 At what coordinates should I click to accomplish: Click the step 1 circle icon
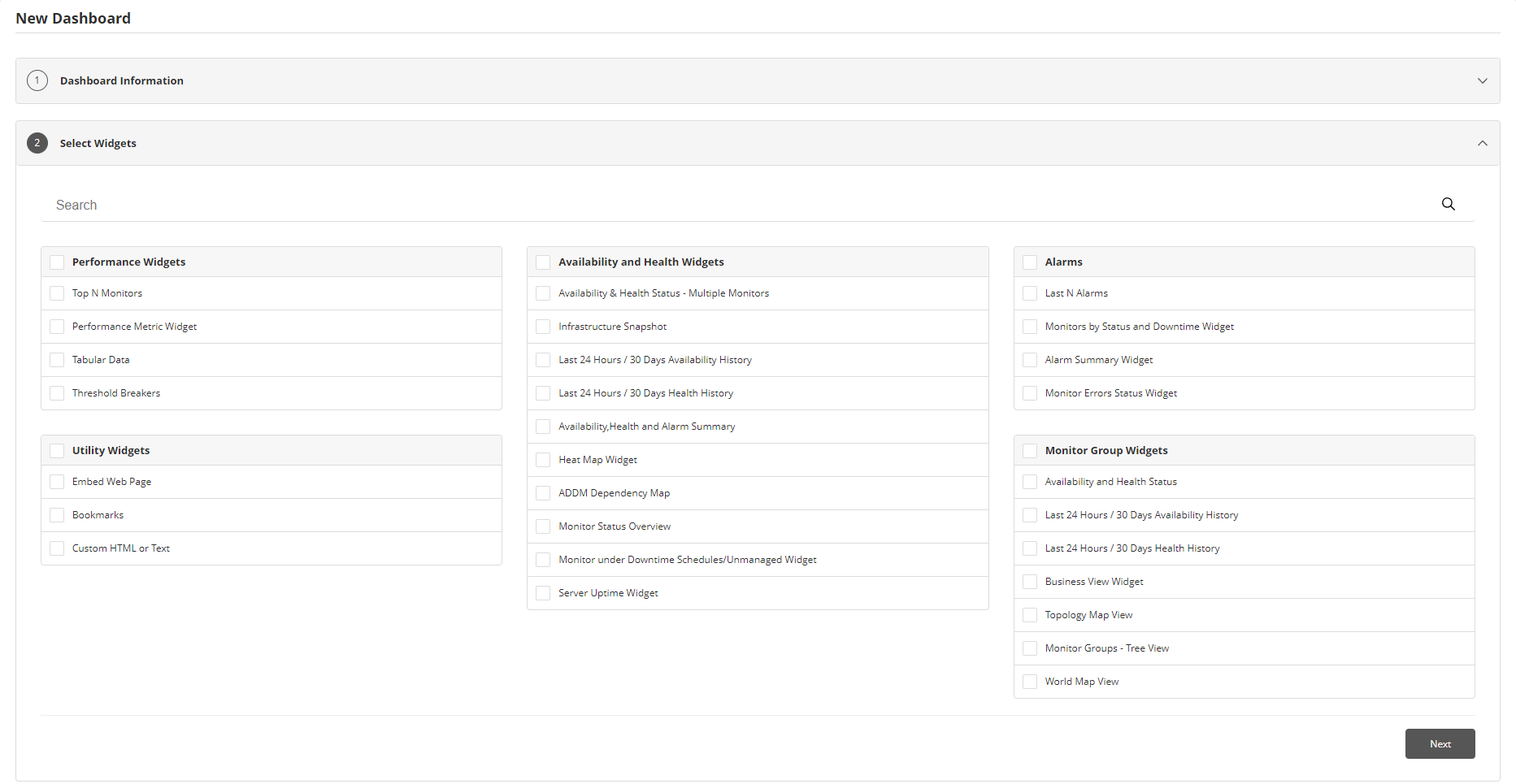[37, 80]
